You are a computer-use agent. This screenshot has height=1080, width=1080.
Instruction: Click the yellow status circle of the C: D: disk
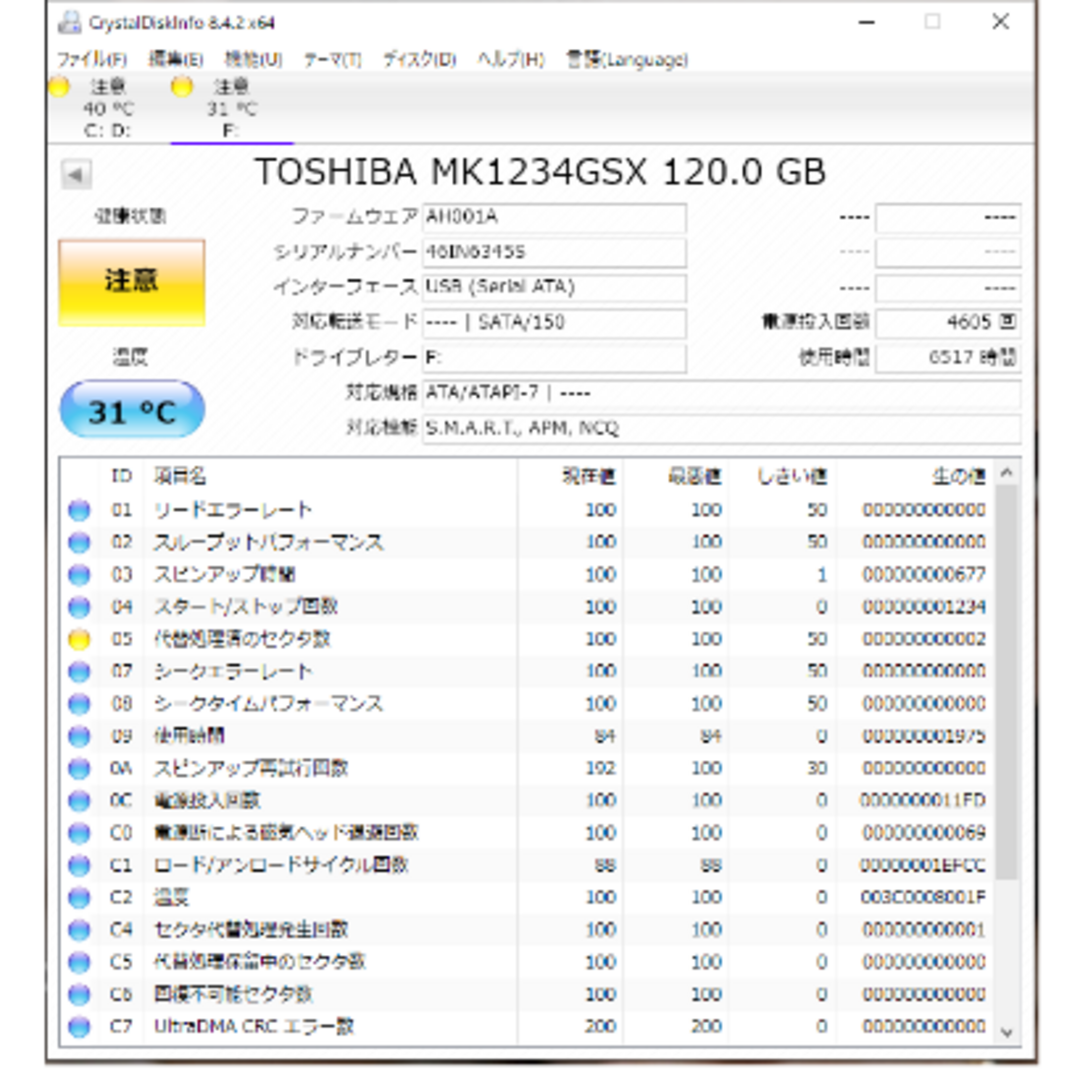click(59, 87)
